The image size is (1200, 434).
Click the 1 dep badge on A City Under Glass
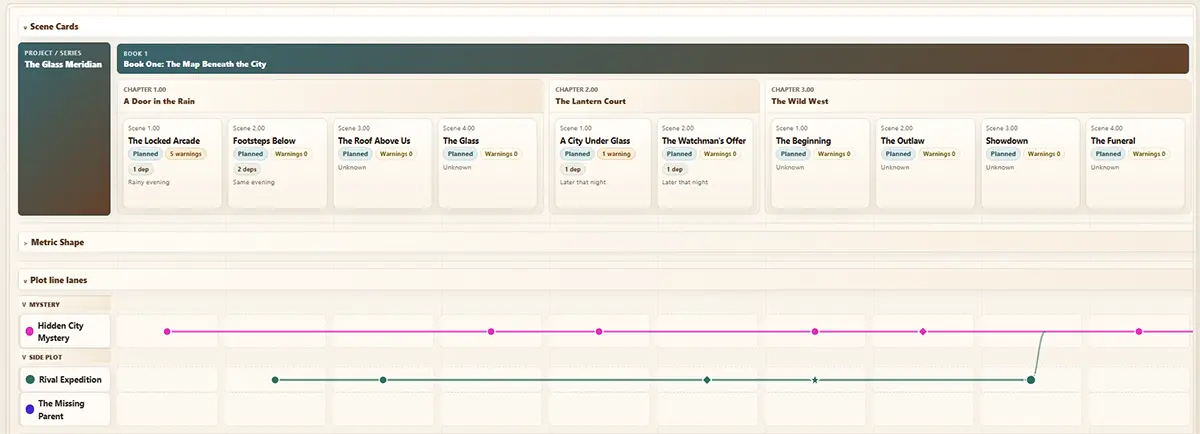pos(571,169)
